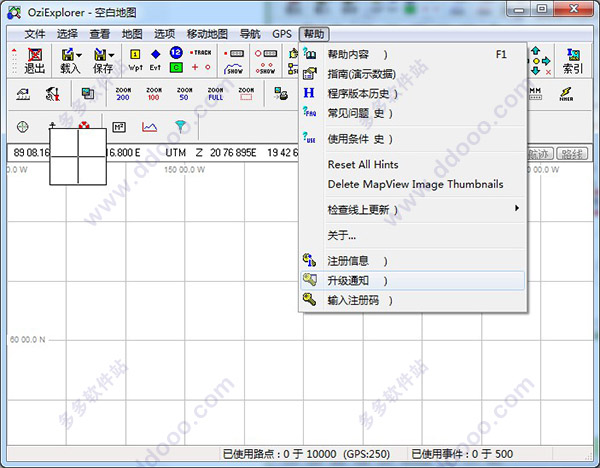
Task: Click the track control box icon
Action: pos(234,53)
